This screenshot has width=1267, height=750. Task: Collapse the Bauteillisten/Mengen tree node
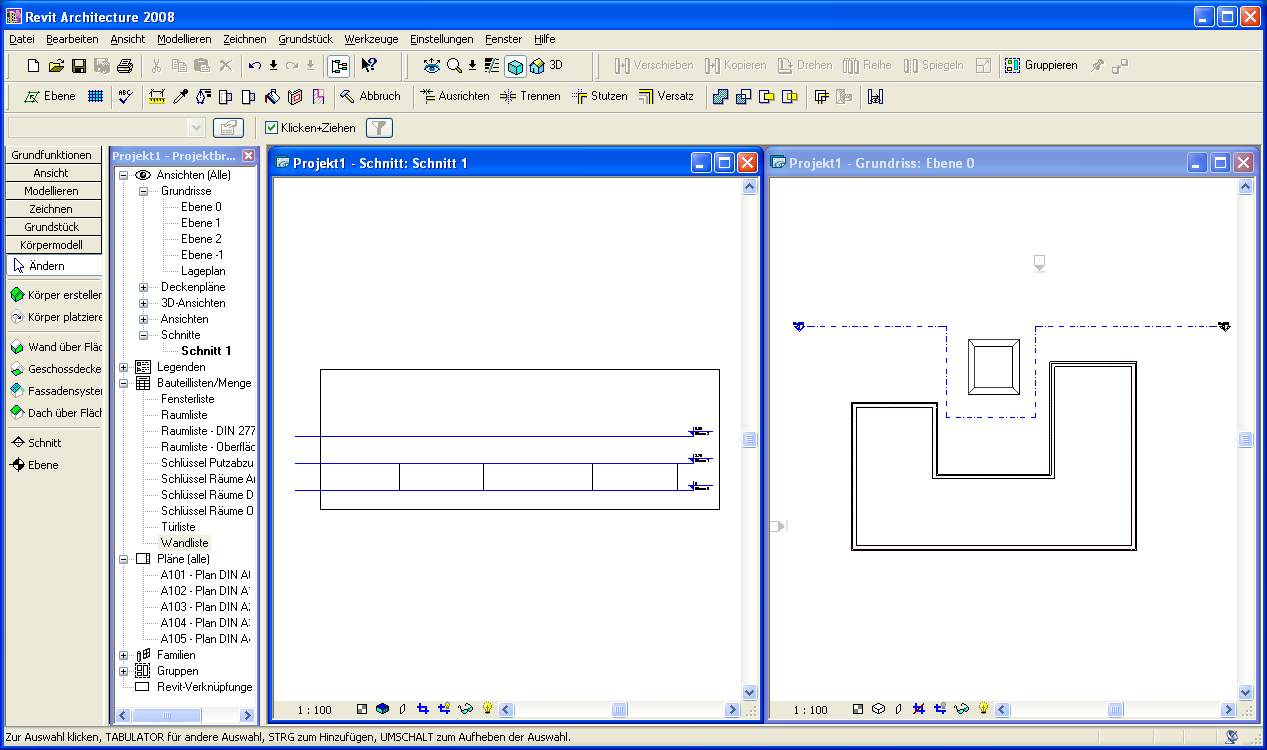click(x=124, y=383)
